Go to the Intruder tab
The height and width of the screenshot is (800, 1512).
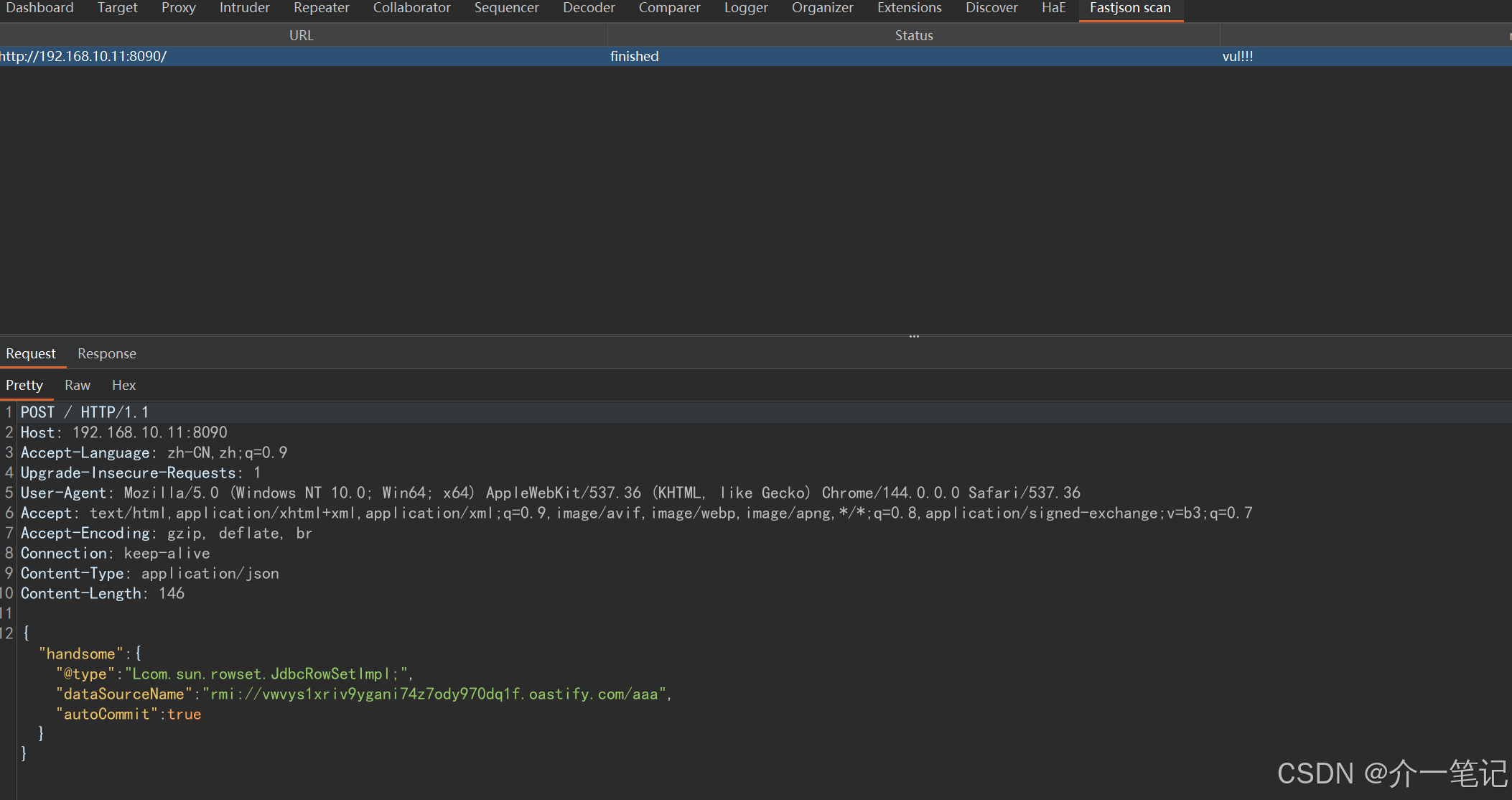pyautogui.click(x=244, y=8)
